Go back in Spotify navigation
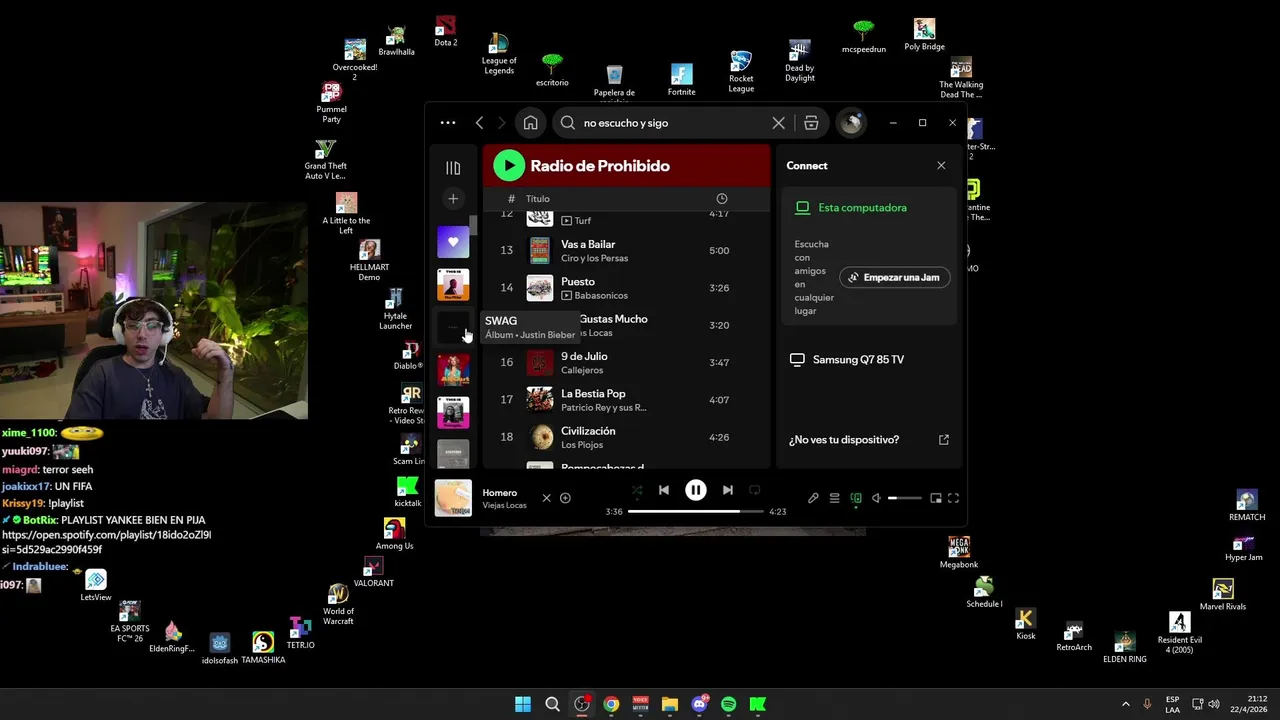 coord(479,123)
